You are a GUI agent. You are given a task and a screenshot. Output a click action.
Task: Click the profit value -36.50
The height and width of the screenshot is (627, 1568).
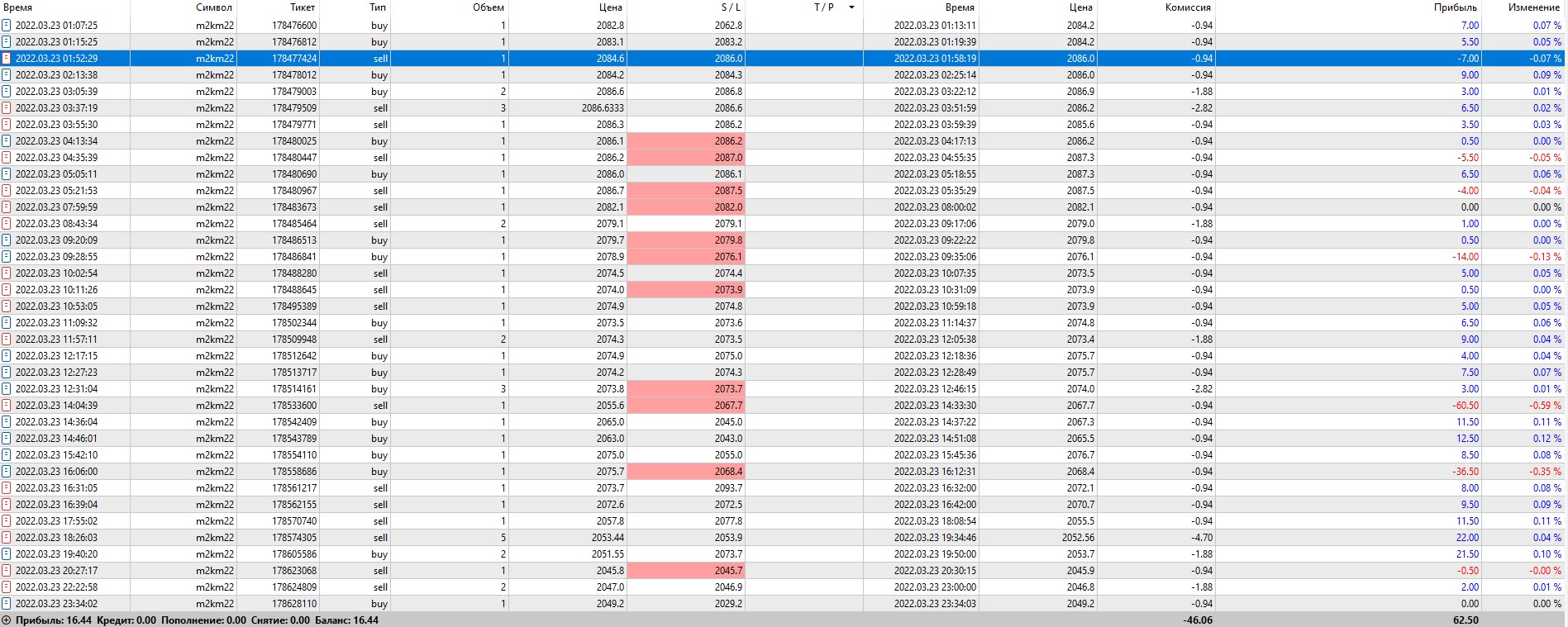click(1466, 472)
